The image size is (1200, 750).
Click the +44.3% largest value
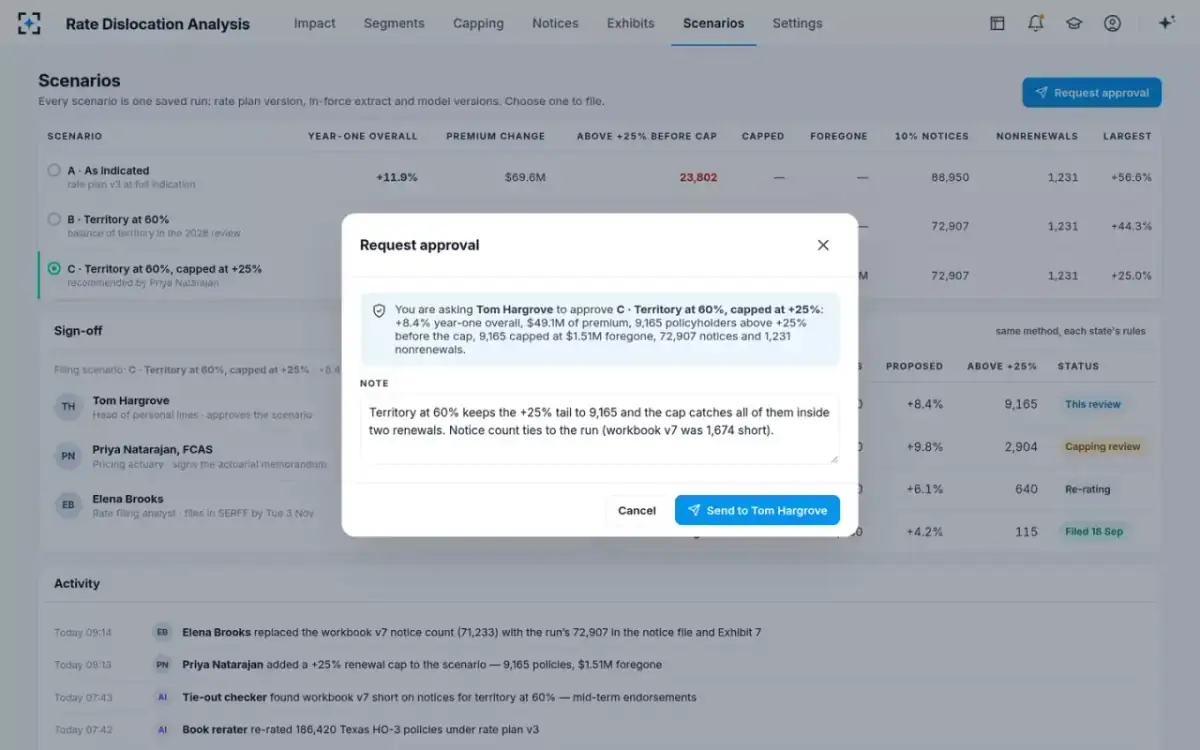(x=1131, y=226)
